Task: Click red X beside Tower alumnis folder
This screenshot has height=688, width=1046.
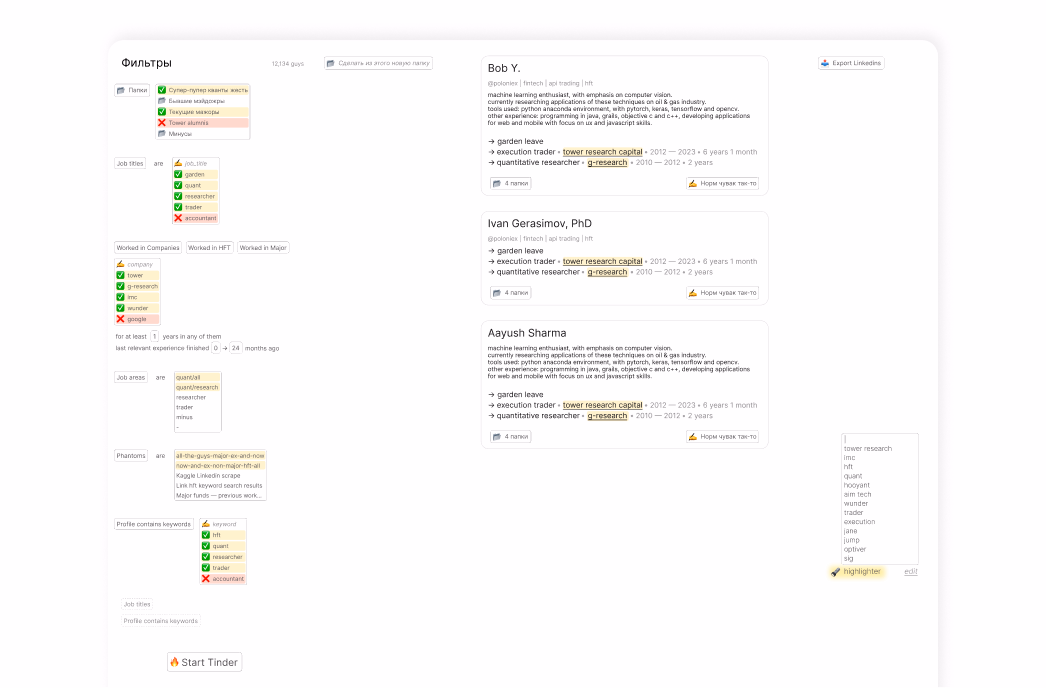Action: [161, 123]
